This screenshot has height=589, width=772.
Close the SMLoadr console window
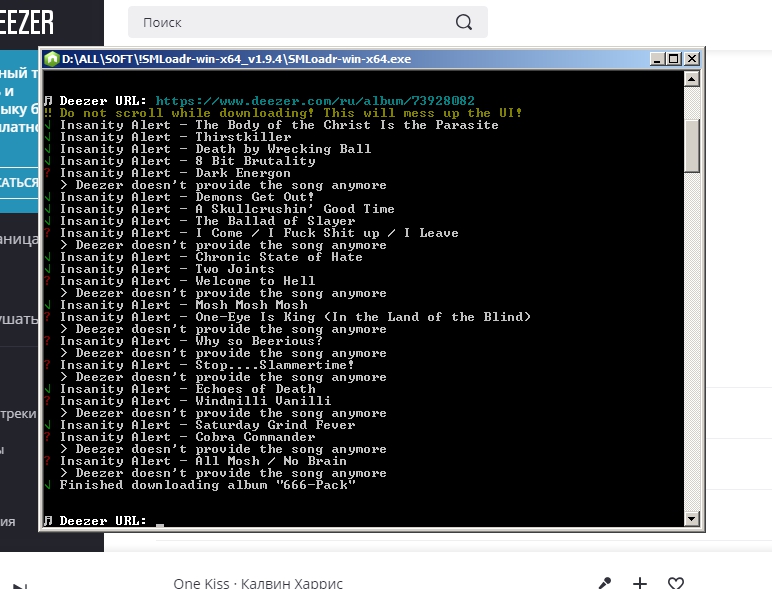(692, 59)
